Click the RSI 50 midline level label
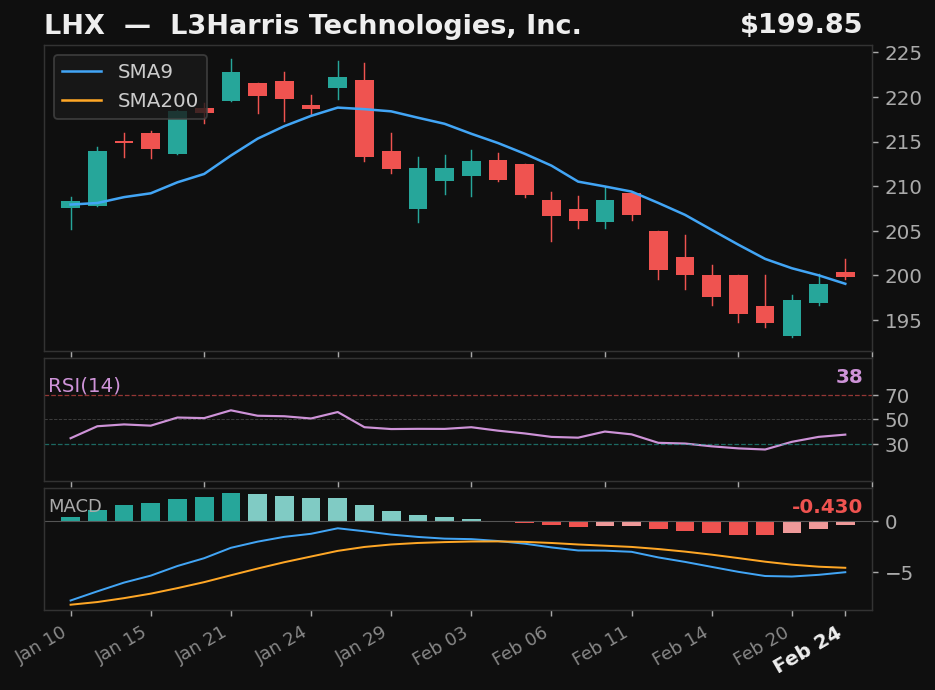This screenshot has width=935, height=690. click(x=897, y=420)
